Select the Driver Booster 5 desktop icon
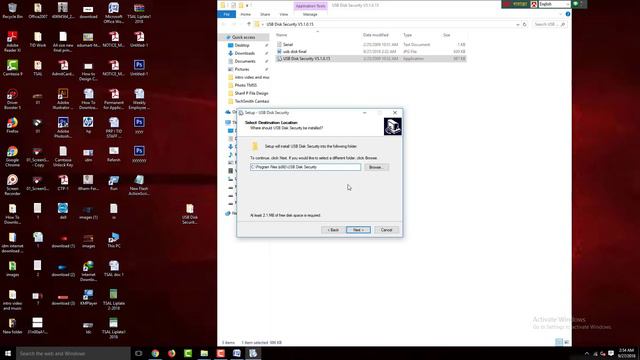This screenshot has width=640, height=360. tap(12, 99)
